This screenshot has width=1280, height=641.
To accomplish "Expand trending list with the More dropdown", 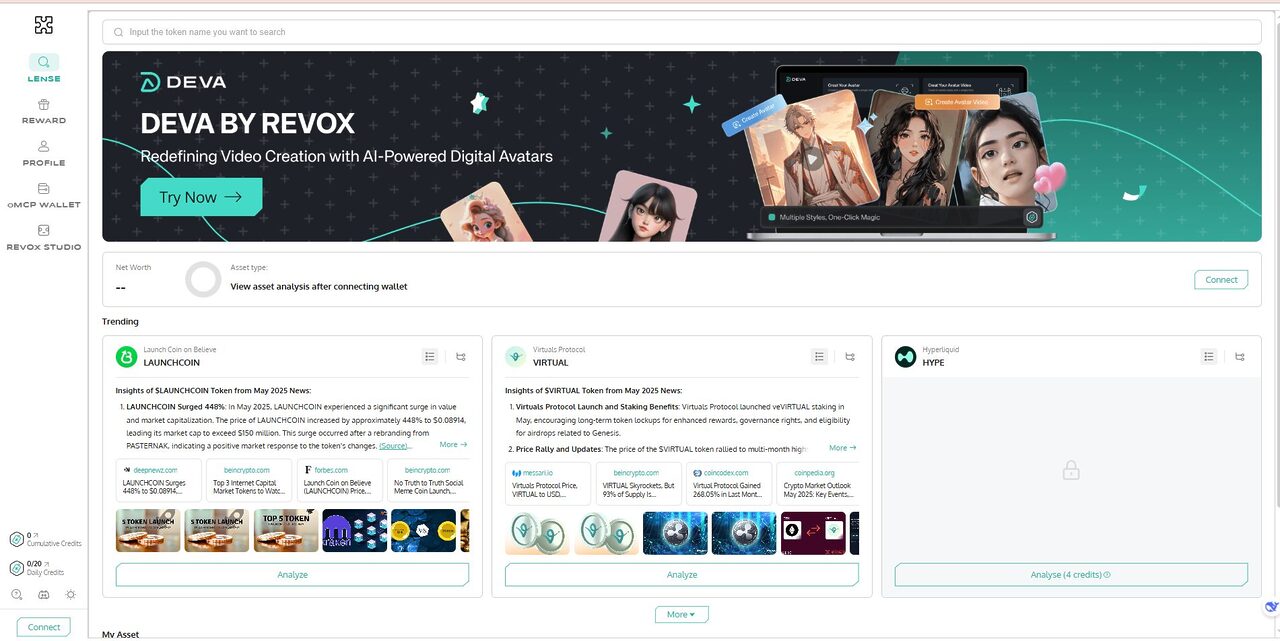I will click(682, 614).
